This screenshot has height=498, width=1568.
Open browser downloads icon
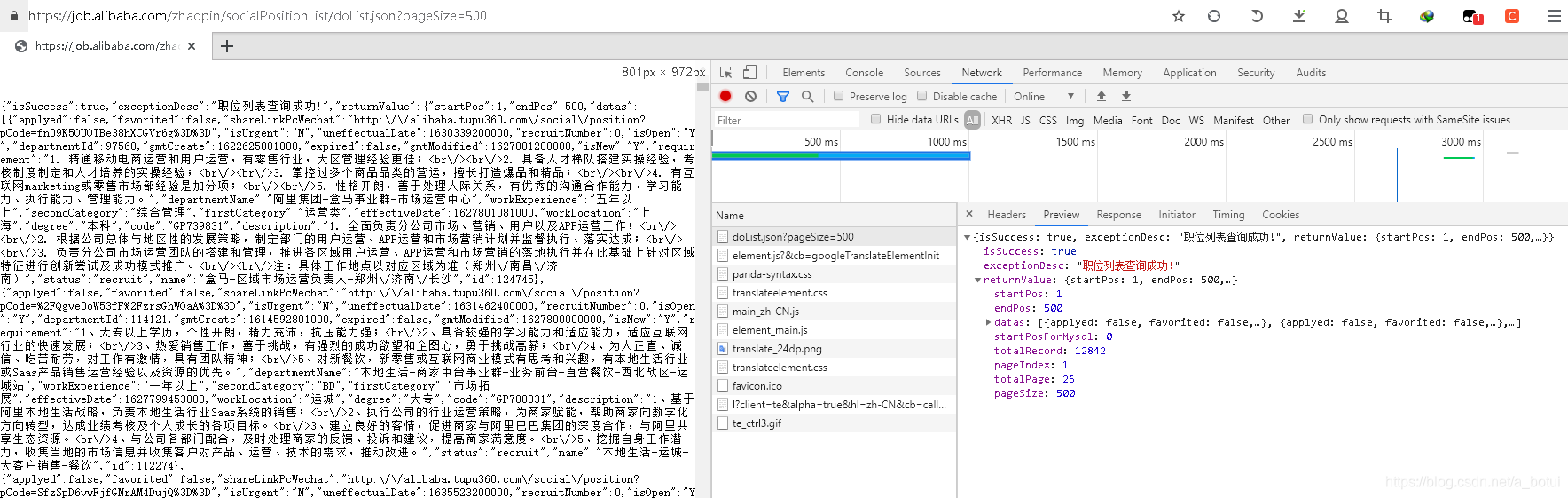(1299, 16)
